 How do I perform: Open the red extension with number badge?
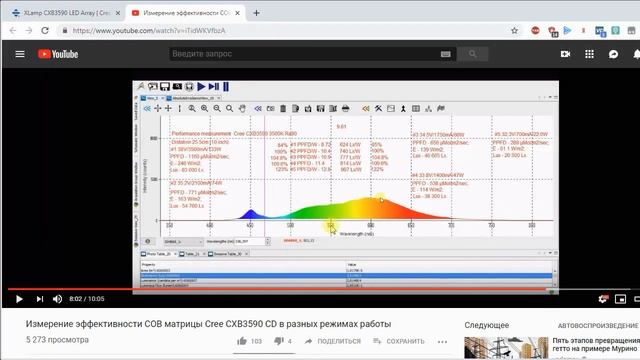553,31
